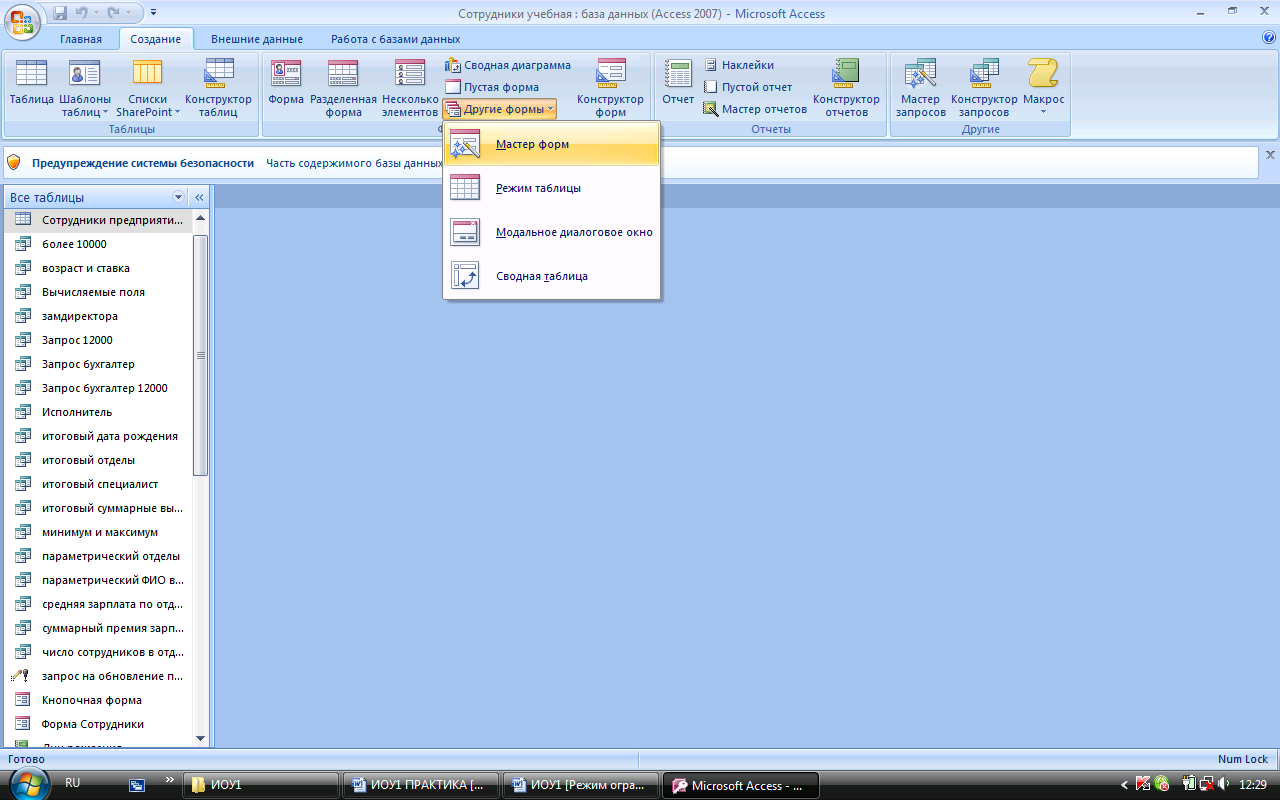Click the taskbar clock showing 12:29

[x=1253, y=785]
